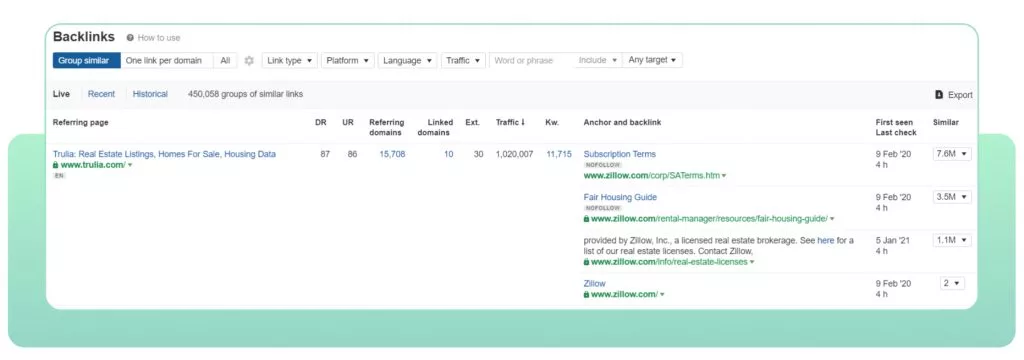Click the 450,058 groups of similar links text
Screen dimensions: 1024x360
point(246,94)
